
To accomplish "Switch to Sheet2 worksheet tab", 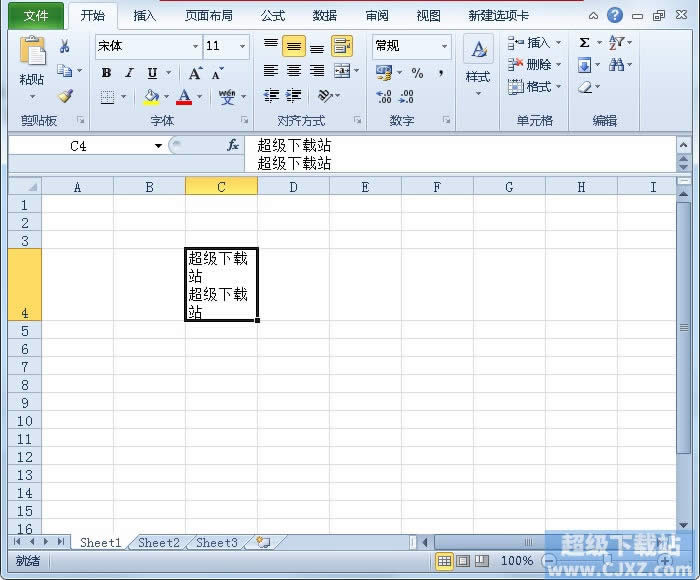I will tap(158, 542).
